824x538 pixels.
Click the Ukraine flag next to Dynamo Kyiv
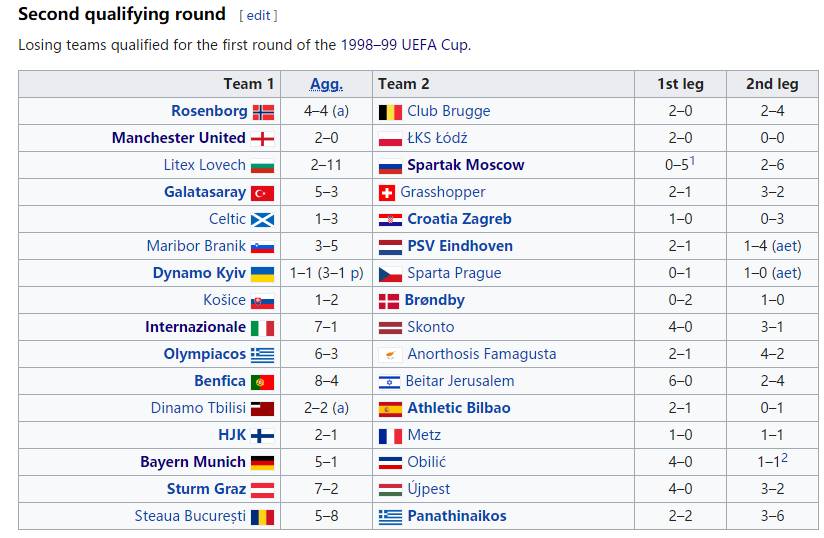click(263, 274)
